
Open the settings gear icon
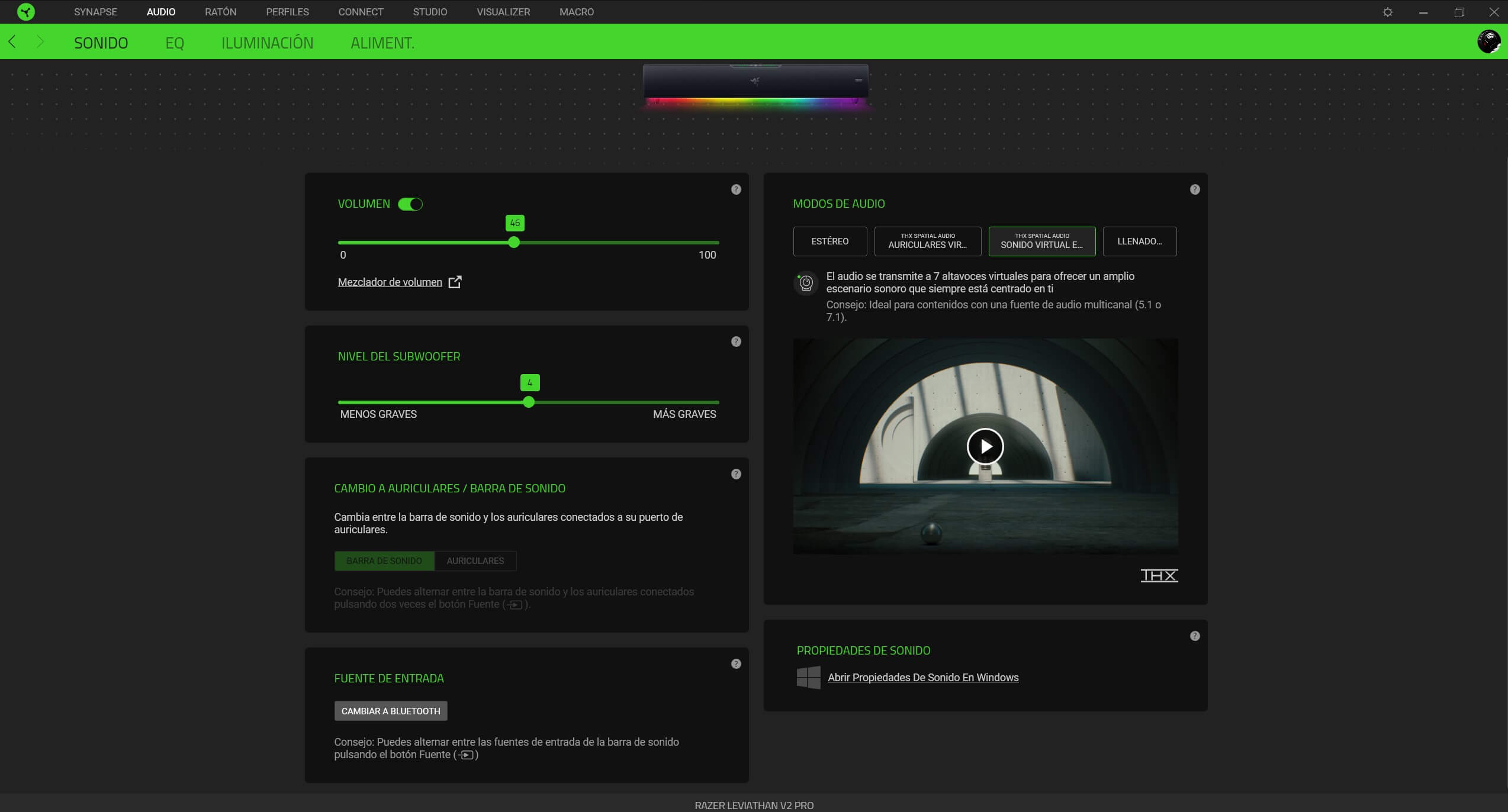1387,12
